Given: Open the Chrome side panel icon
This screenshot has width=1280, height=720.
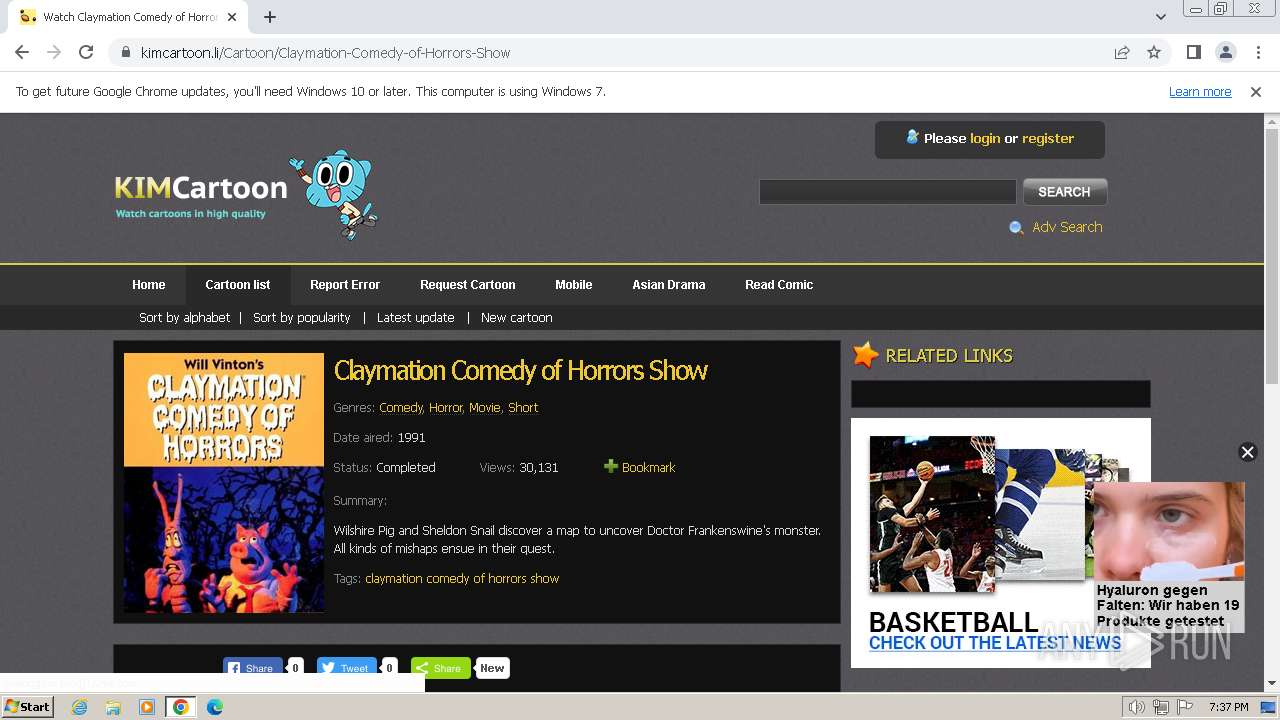Looking at the screenshot, I should (x=1193, y=52).
